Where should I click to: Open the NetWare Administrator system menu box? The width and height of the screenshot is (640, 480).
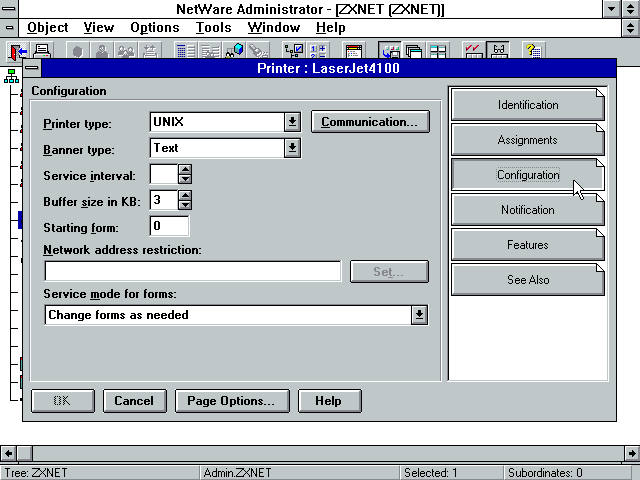[9, 9]
